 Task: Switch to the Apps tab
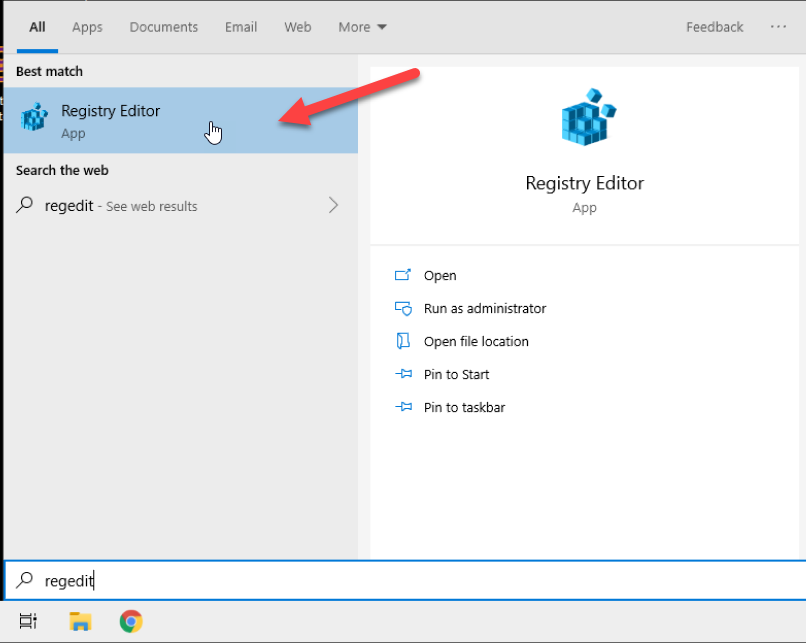tap(87, 27)
